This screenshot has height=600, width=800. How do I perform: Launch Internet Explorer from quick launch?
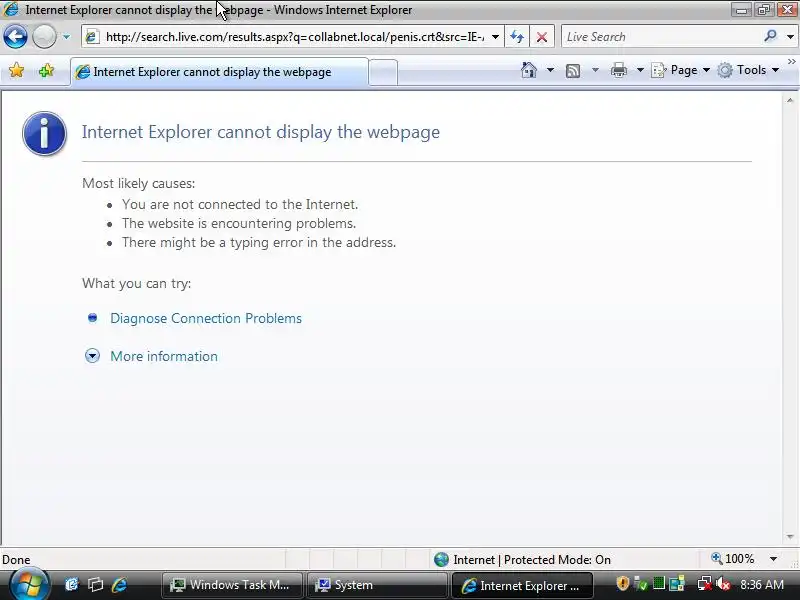pyautogui.click(x=119, y=585)
